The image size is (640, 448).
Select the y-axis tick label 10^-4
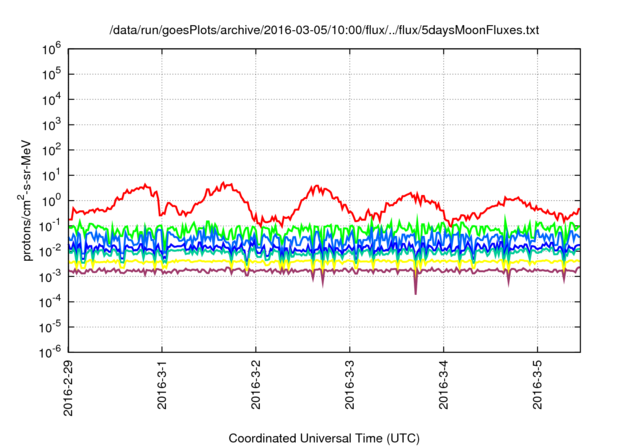pyautogui.click(x=50, y=302)
